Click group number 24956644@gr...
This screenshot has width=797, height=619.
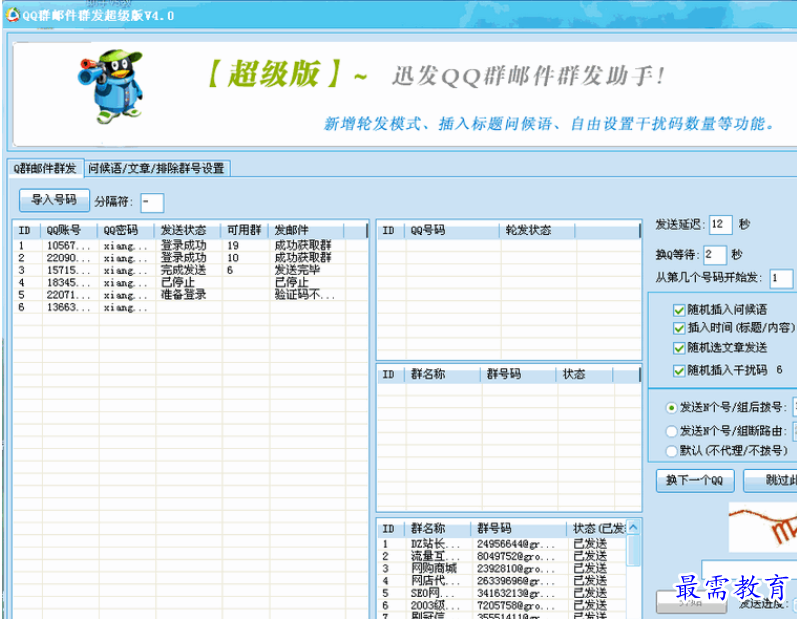(x=516, y=544)
